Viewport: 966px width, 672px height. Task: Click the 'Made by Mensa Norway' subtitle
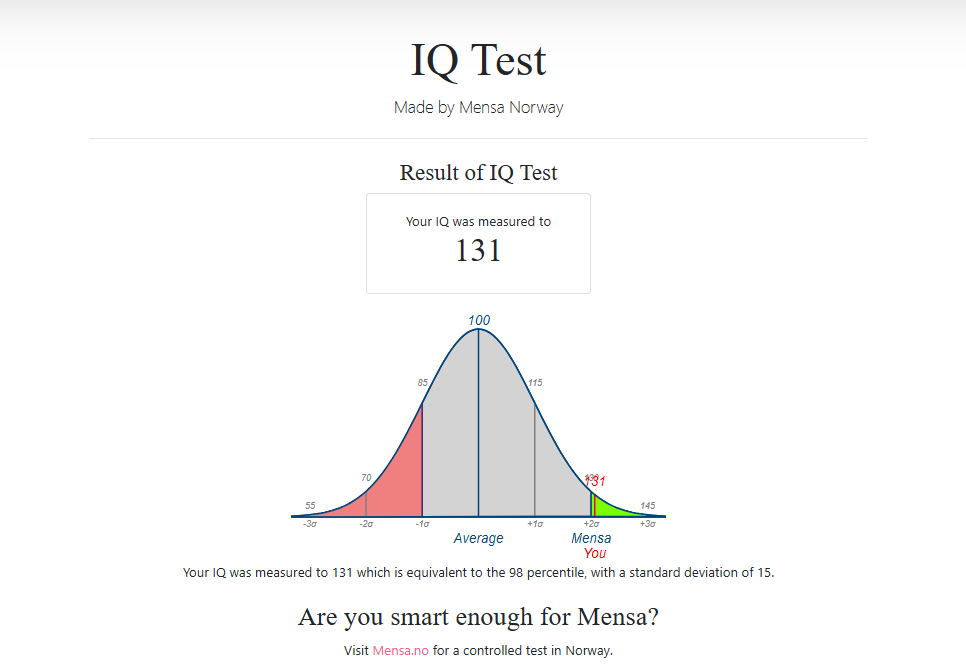tap(478, 107)
